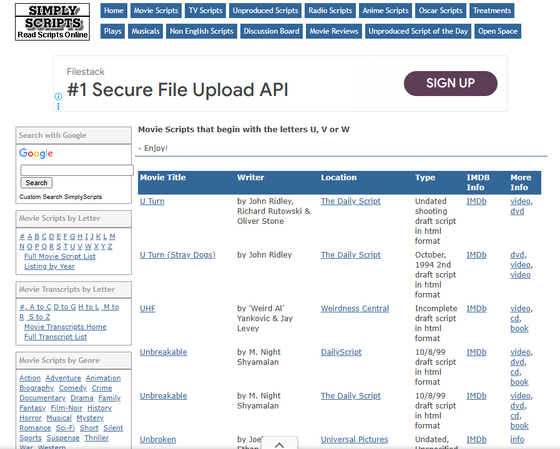Open book link in UHF row
The height and width of the screenshot is (449, 560).
point(519,328)
